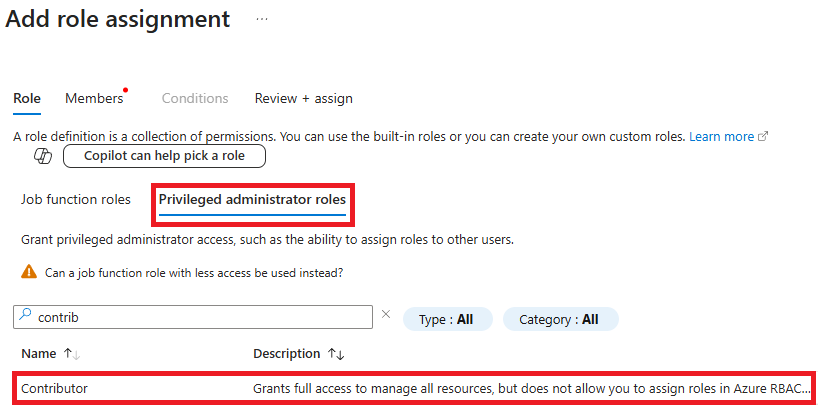Switch to the Members tab

coord(94,98)
